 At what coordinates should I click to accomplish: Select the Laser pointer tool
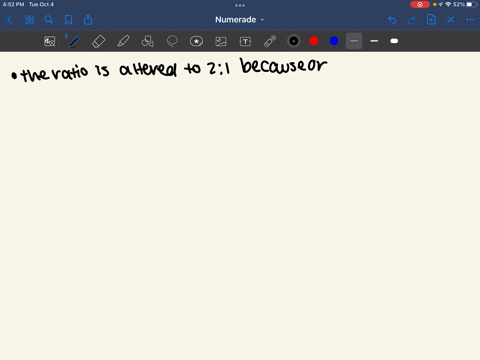(x=270, y=41)
